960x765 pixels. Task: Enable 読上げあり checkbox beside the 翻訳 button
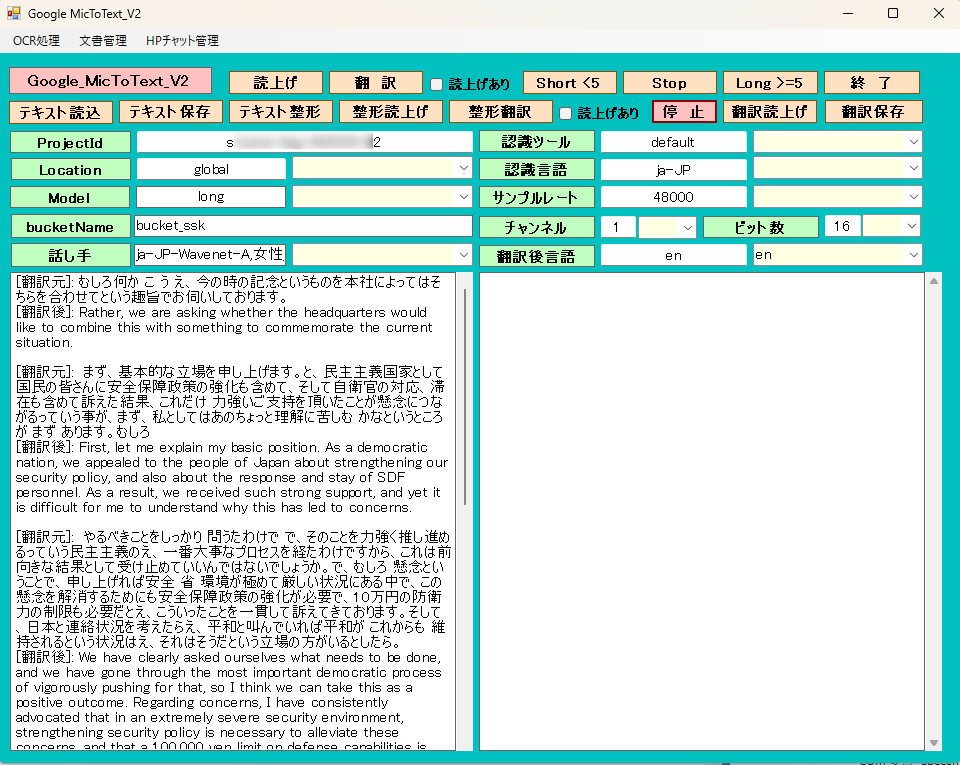coord(437,84)
